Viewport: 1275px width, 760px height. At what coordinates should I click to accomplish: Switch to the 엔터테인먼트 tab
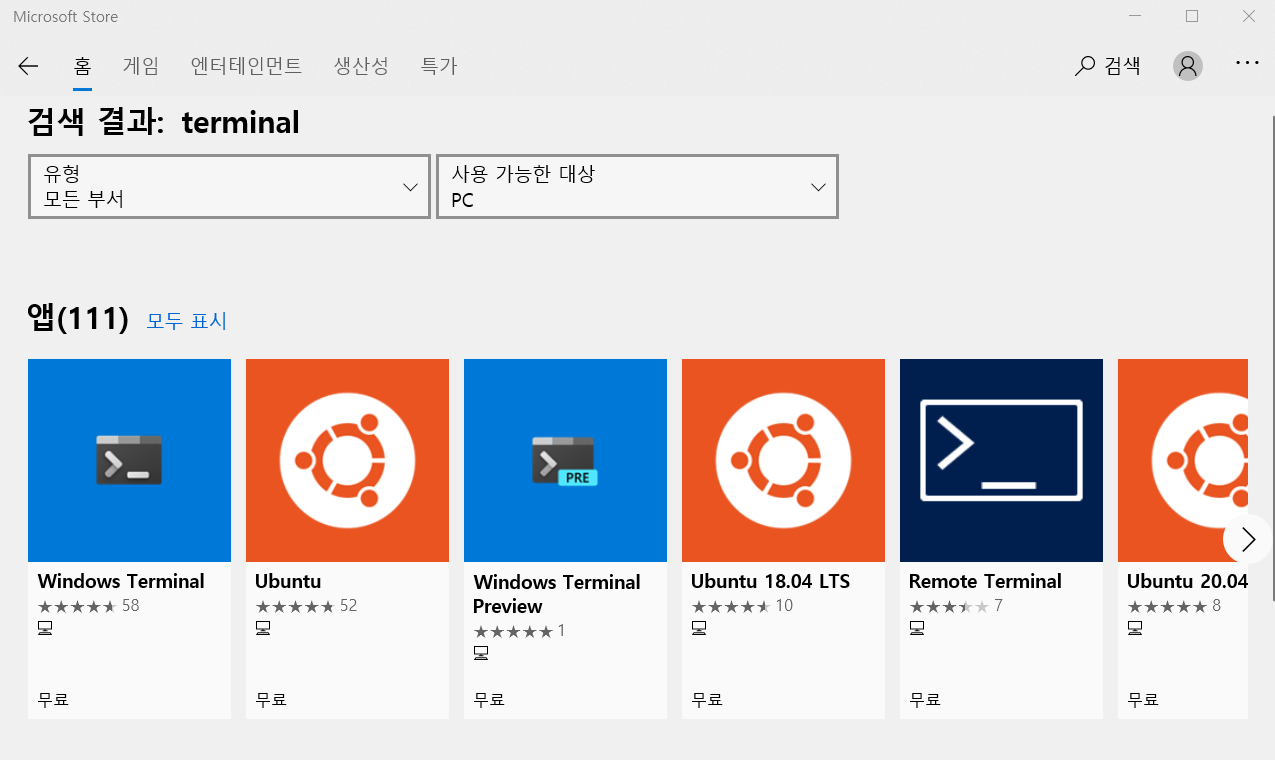pyautogui.click(x=246, y=66)
